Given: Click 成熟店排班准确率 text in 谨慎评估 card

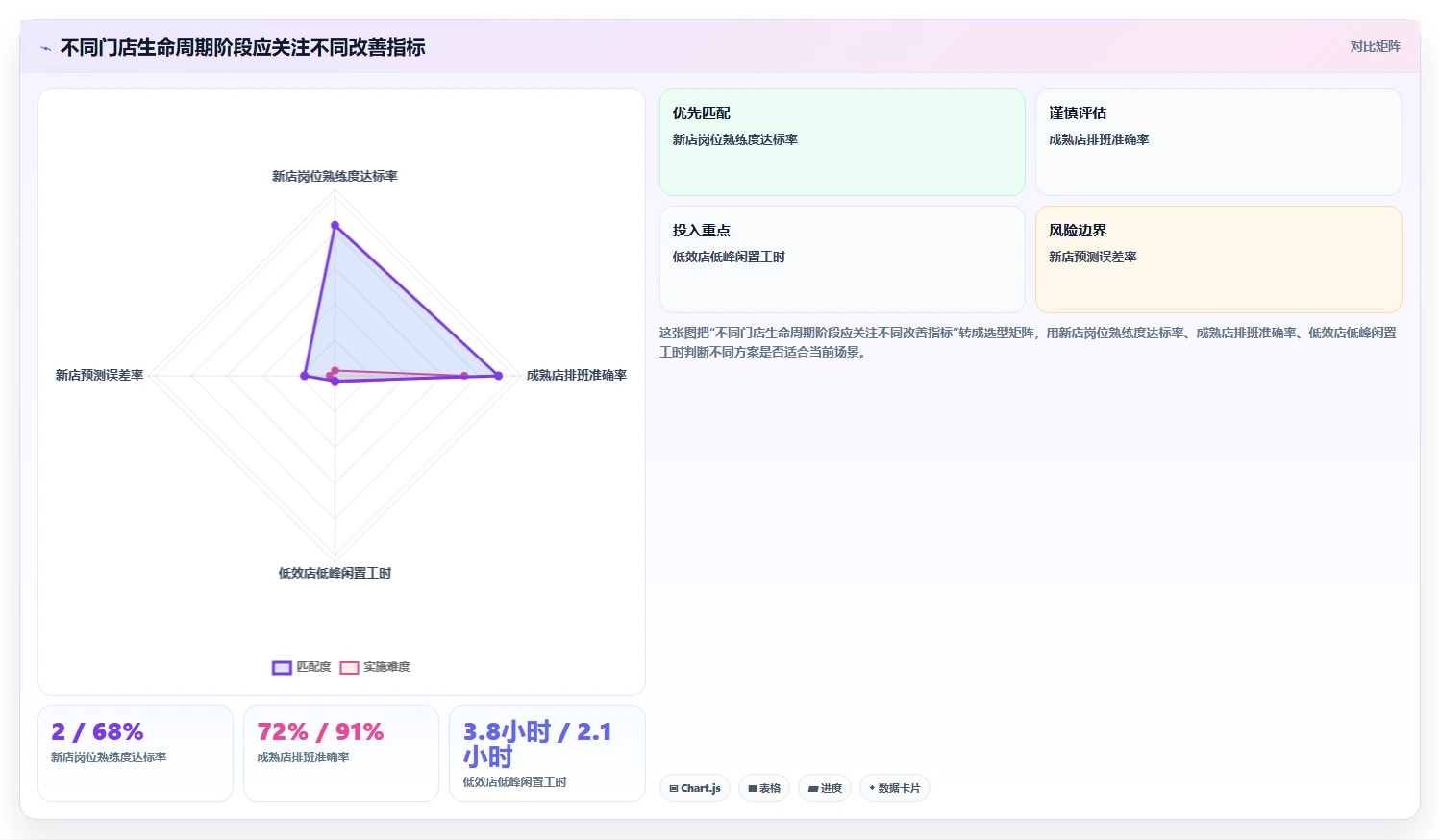Looking at the screenshot, I should pyautogui.click(x=1099, y=139).
